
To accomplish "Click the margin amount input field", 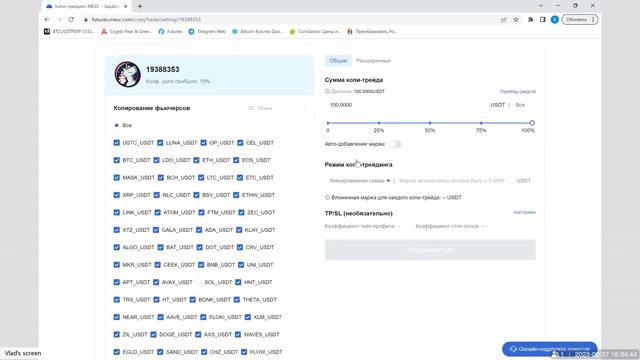I will [x=452, y=180].
